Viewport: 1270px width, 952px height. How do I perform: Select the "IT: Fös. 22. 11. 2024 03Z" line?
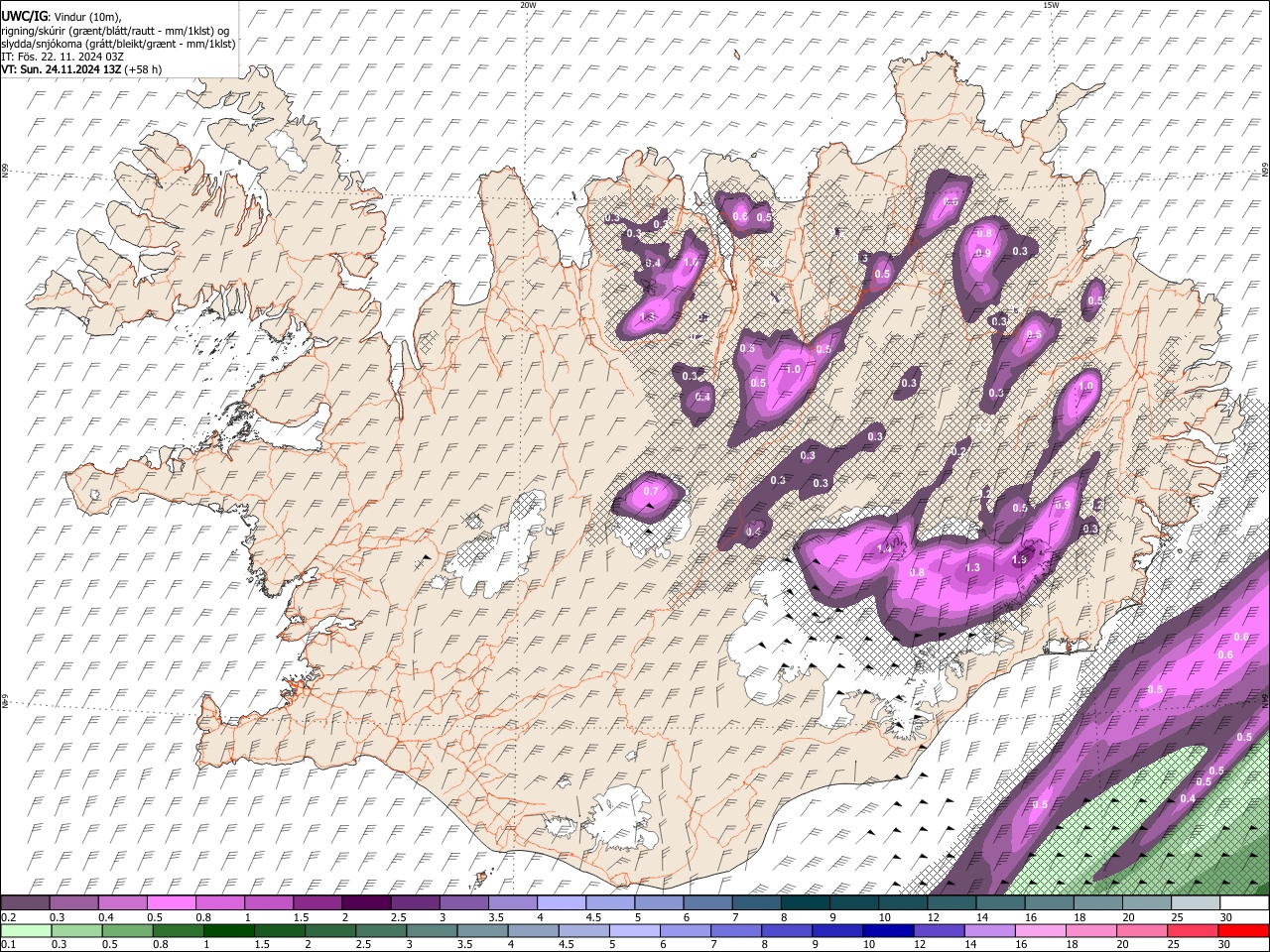click(63, 57)
